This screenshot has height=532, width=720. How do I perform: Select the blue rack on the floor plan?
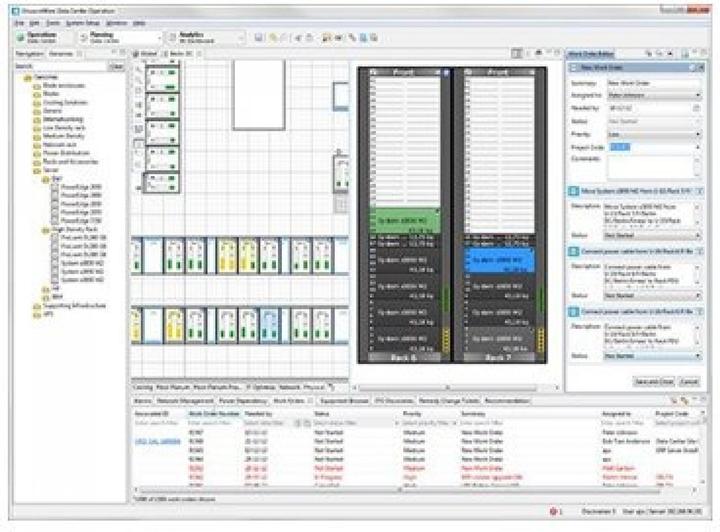coord(269,325)
